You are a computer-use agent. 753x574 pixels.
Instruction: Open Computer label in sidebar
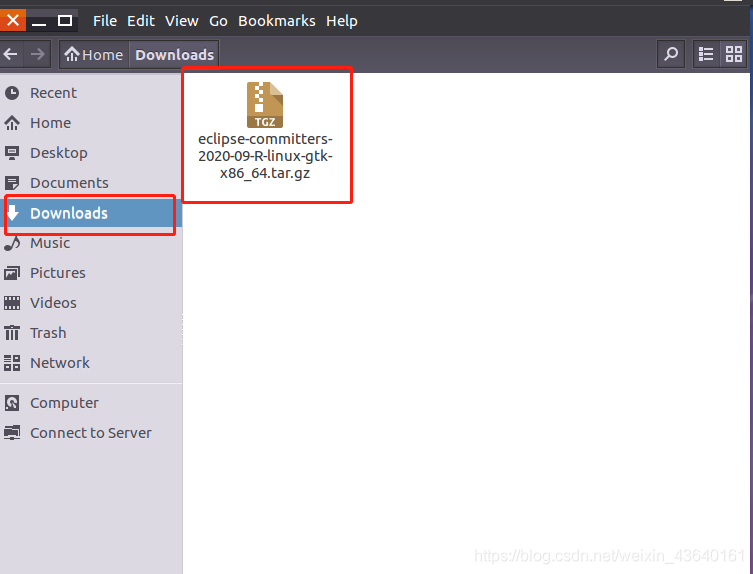(64, 403)
